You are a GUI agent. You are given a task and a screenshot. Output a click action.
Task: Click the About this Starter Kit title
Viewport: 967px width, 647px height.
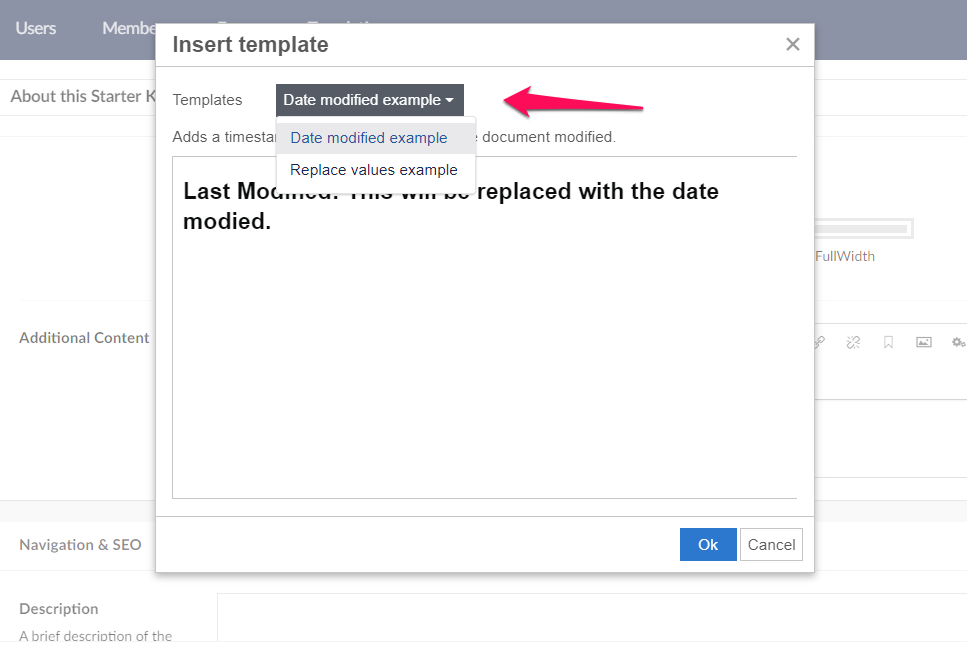83,96
